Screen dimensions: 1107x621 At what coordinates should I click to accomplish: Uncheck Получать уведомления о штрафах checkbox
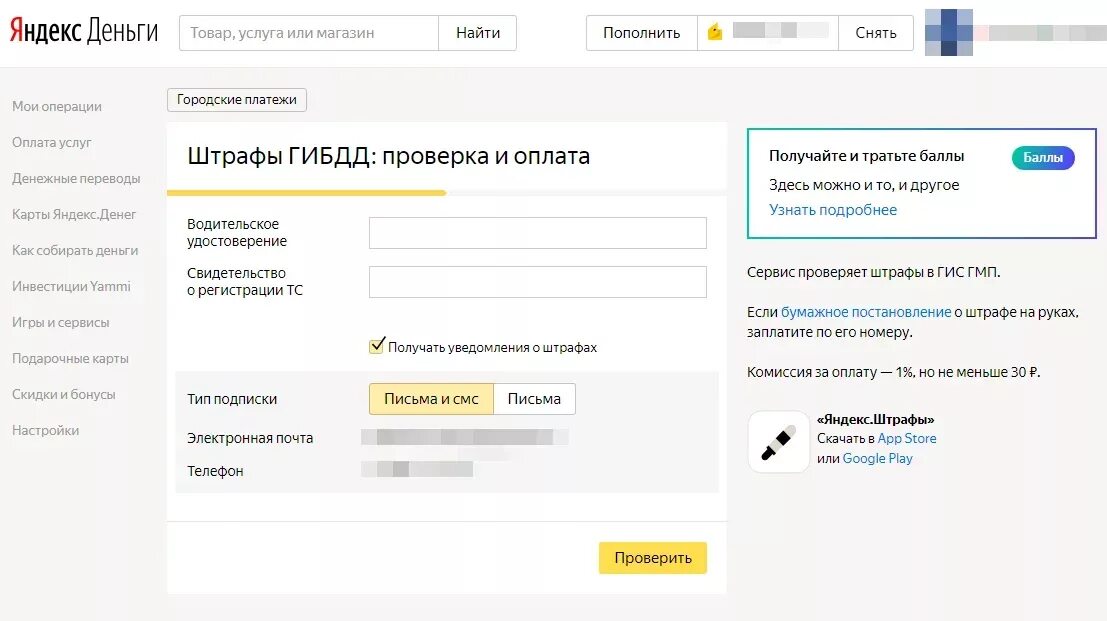coord(376,346)
